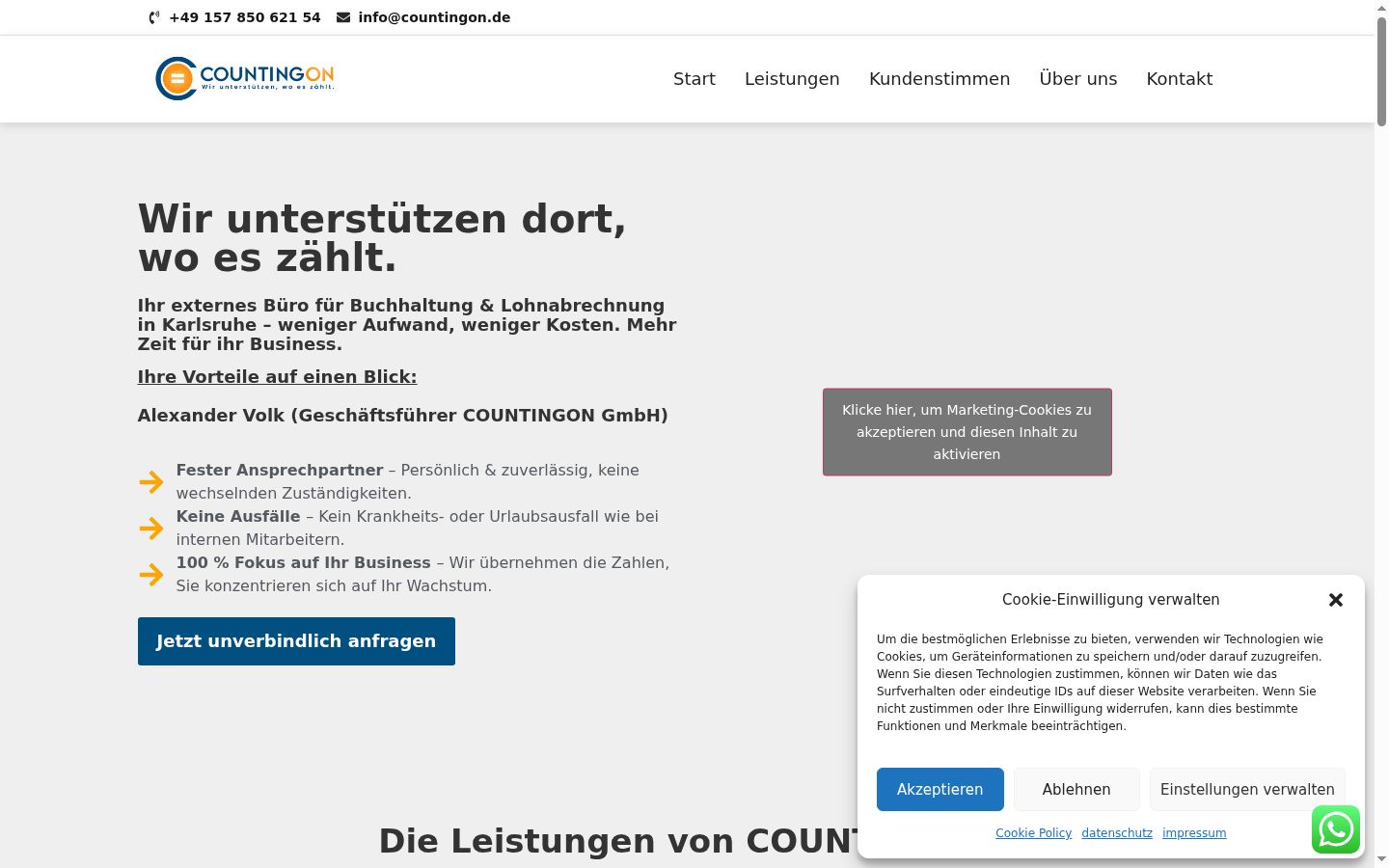
Task: Click the text Ihre Vorteile auf einen Blick
Action: click(277, 377)
